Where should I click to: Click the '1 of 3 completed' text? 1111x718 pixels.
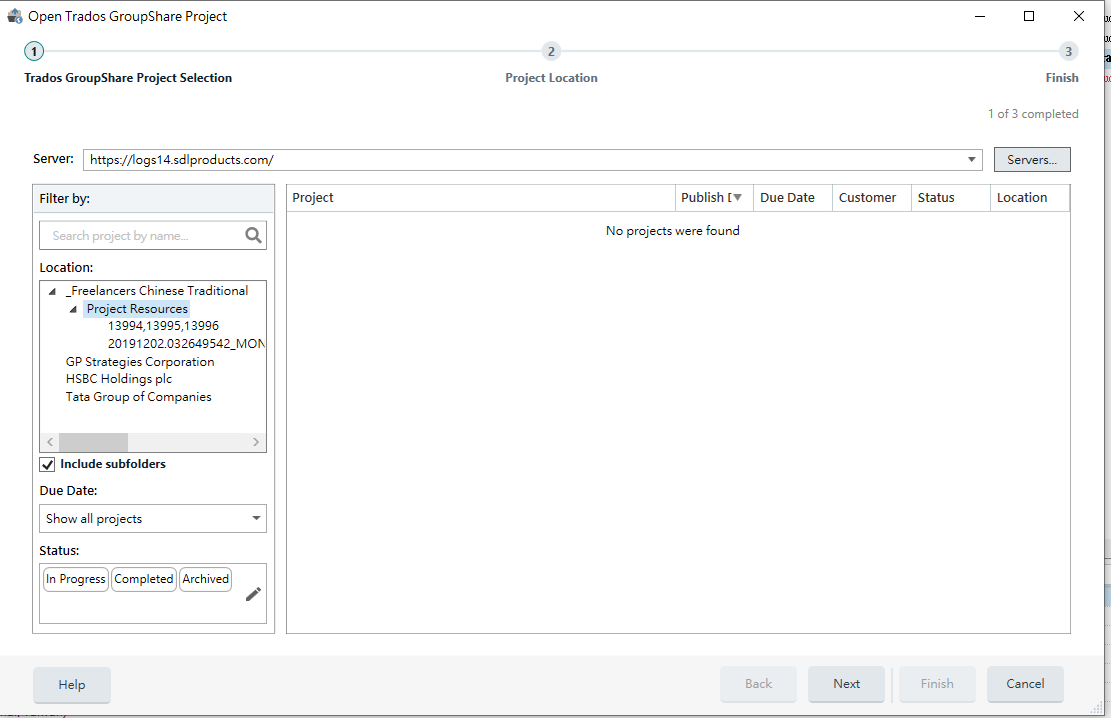tap(1033, 114)
